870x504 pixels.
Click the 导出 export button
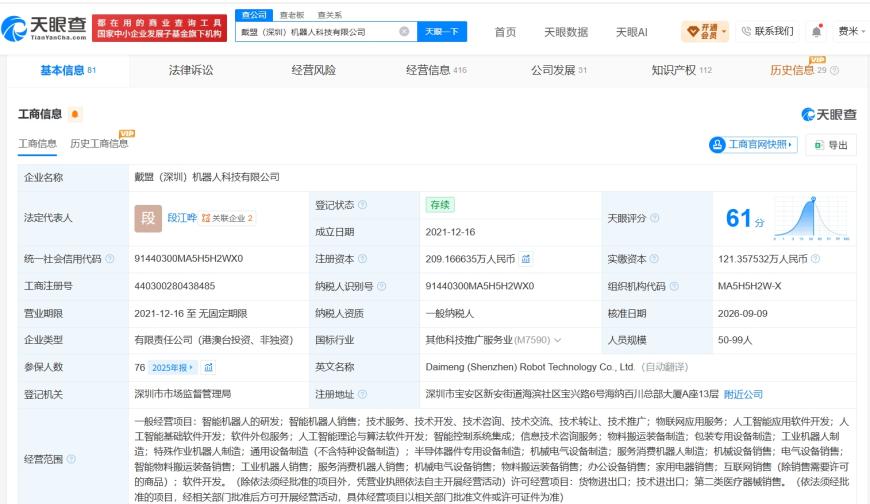tap(831, 145)
